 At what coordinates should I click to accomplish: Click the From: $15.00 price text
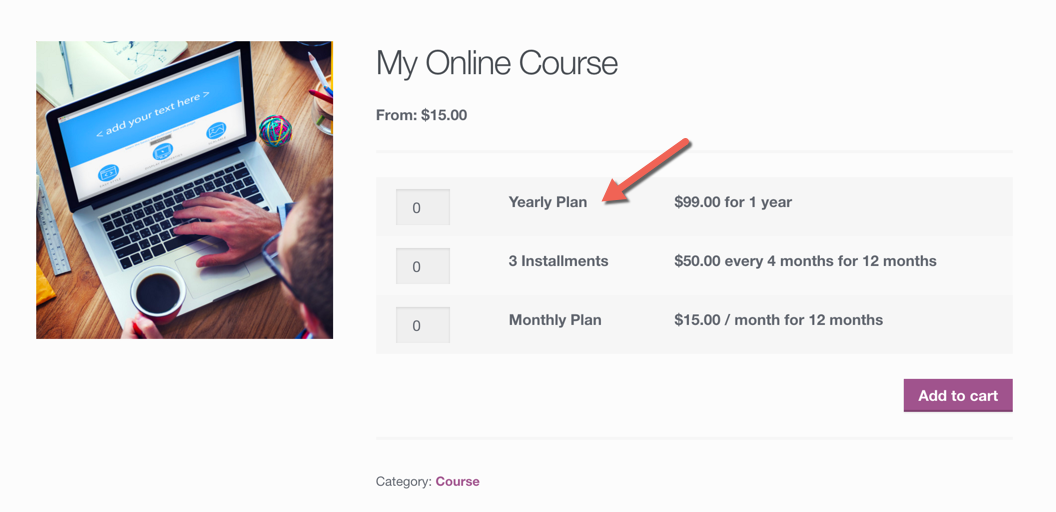(x=421, y=115)
